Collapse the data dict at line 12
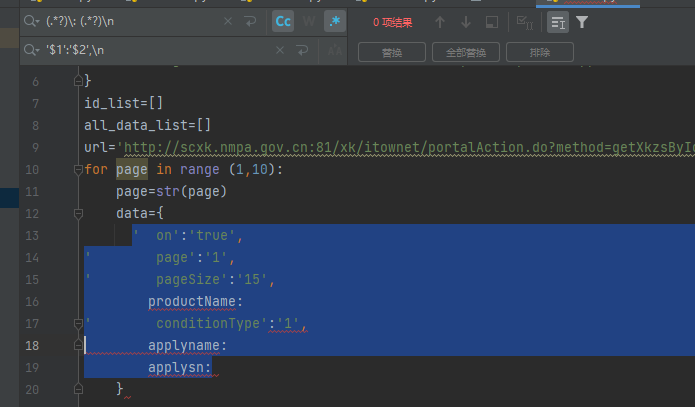This screenshot has width=695, height=407. click(x=78, y=214)
